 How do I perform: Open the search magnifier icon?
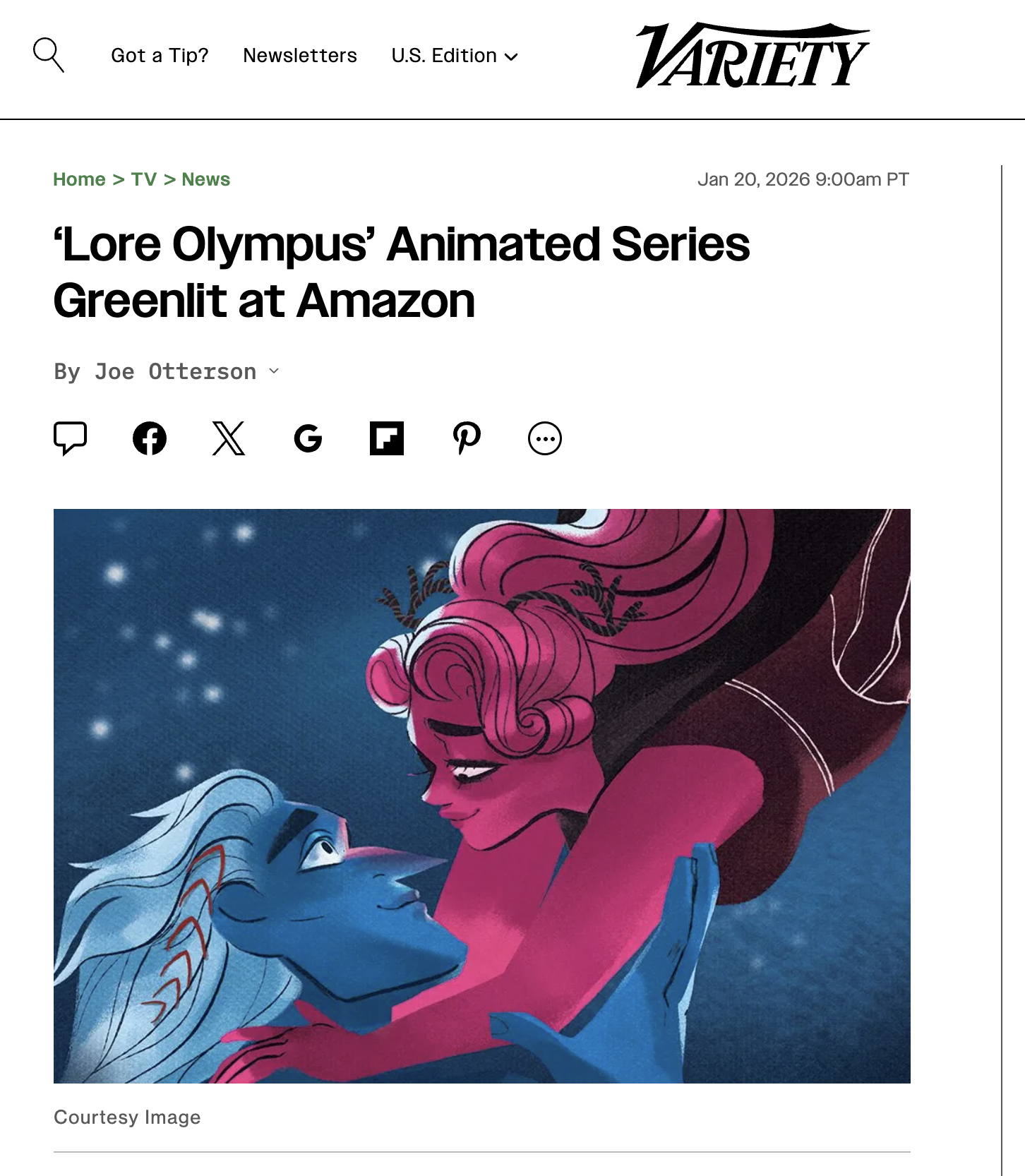tap(49, 55)
